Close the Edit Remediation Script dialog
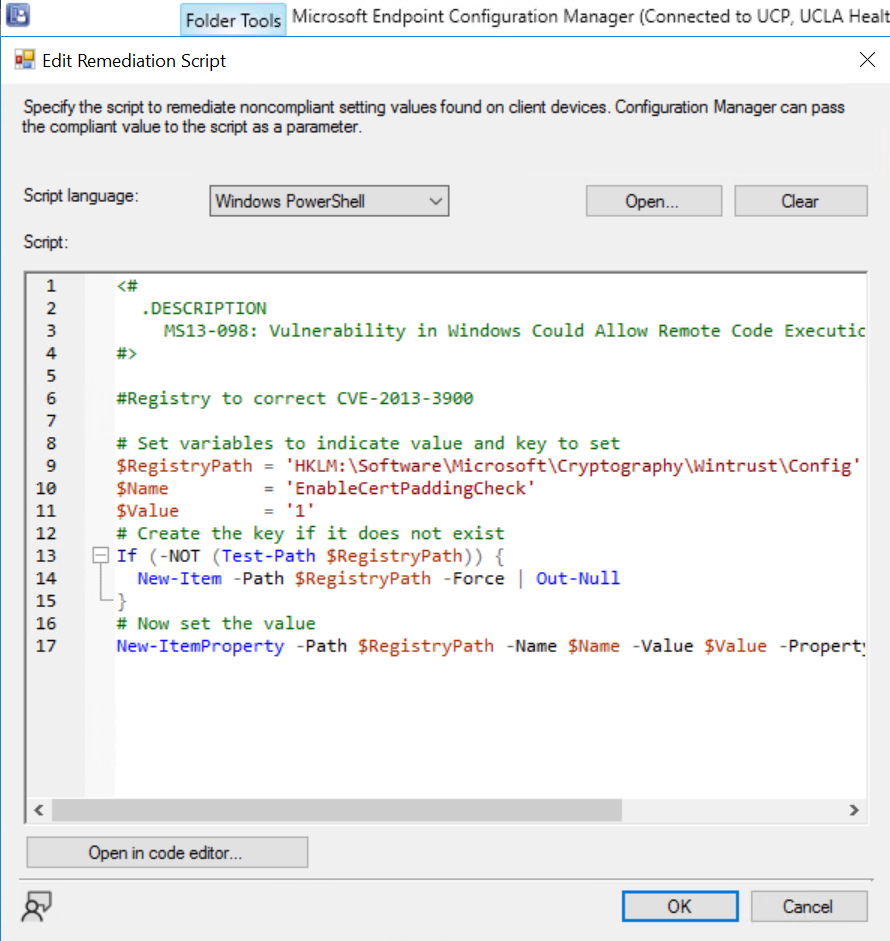890x941 pixels. 866,60
